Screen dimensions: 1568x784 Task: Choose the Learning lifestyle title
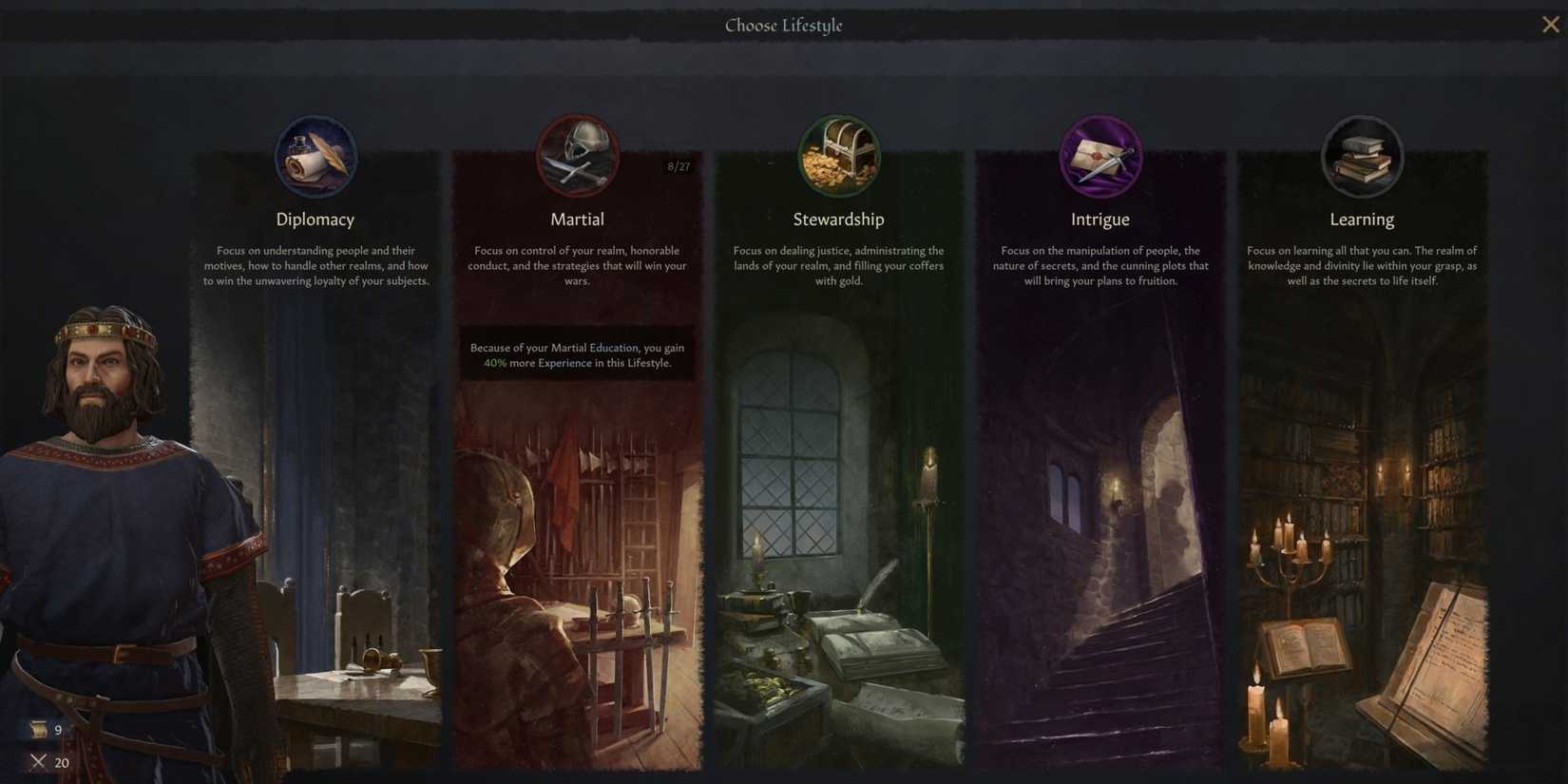coord(1362,220)
